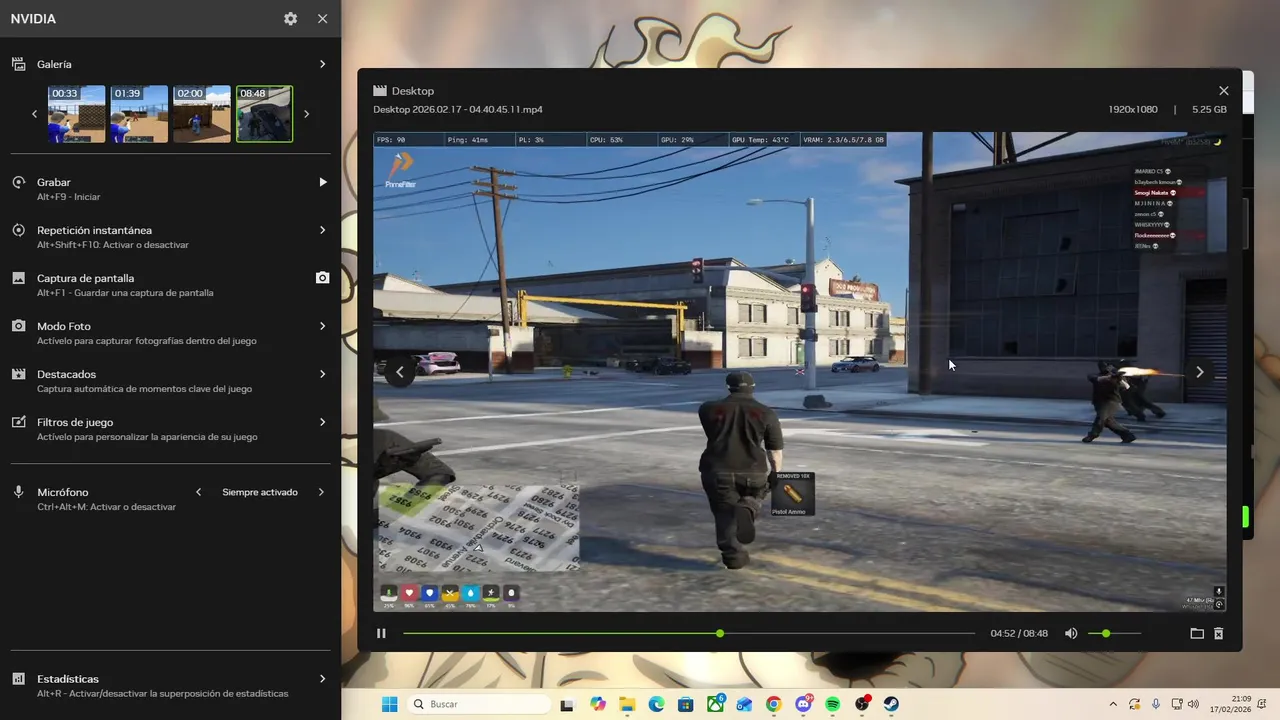This screenshot has width=1280, height=720.
Task: Click the 04:52 / 08:48 time display
Action: (1019, 633)
